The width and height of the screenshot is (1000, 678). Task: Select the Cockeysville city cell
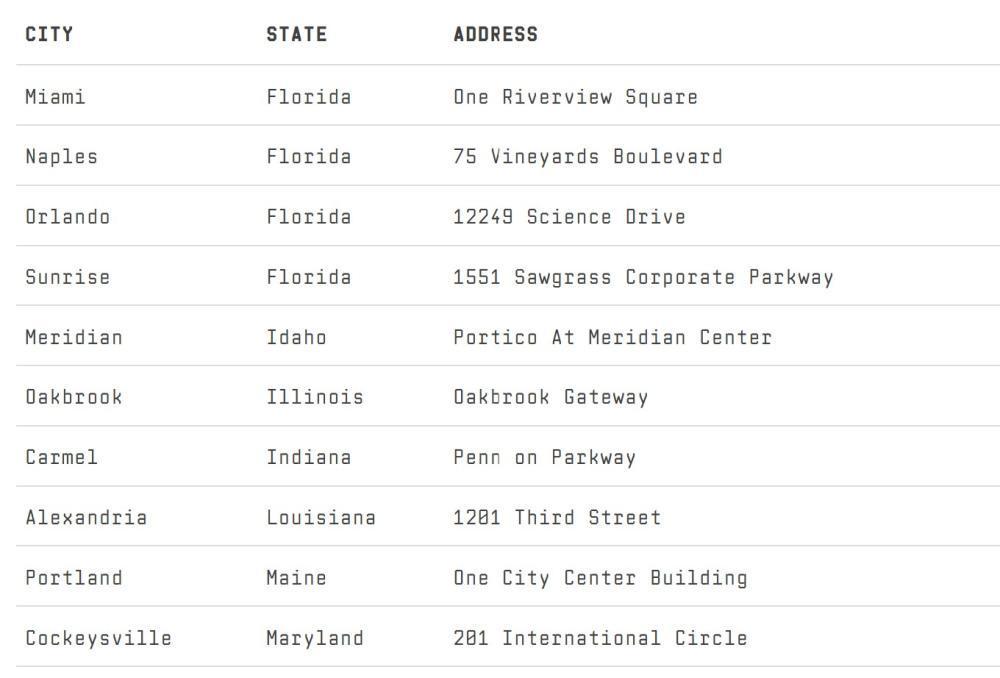point(98,638)
